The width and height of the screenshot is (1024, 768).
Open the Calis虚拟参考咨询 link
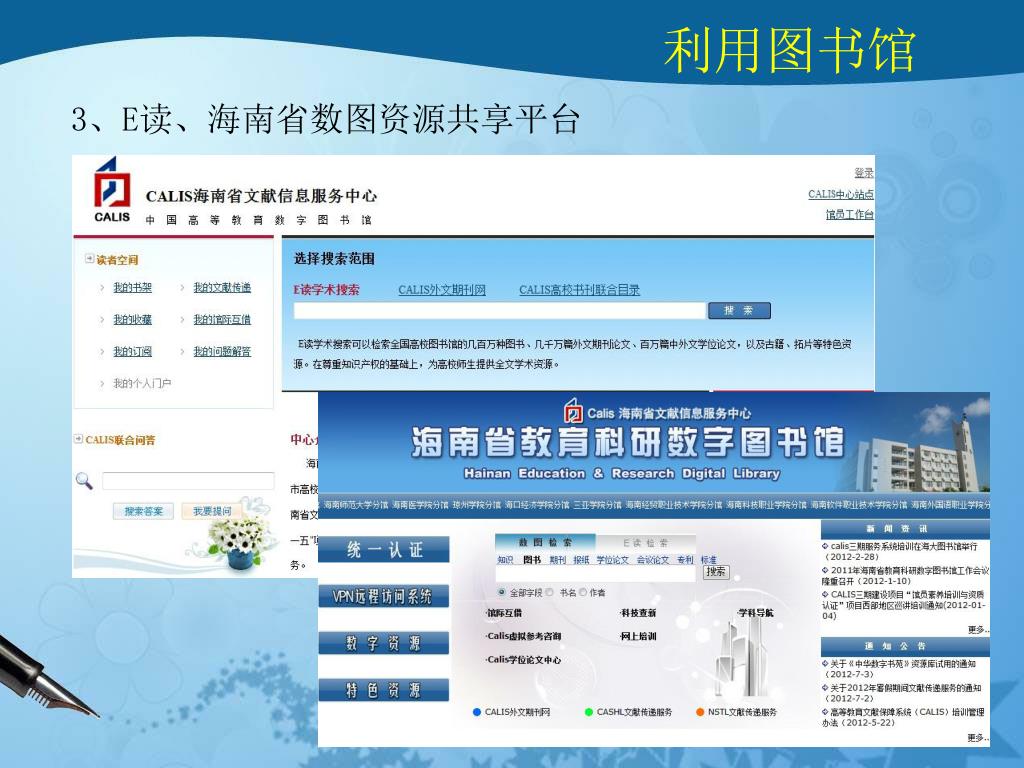(523, 636)
